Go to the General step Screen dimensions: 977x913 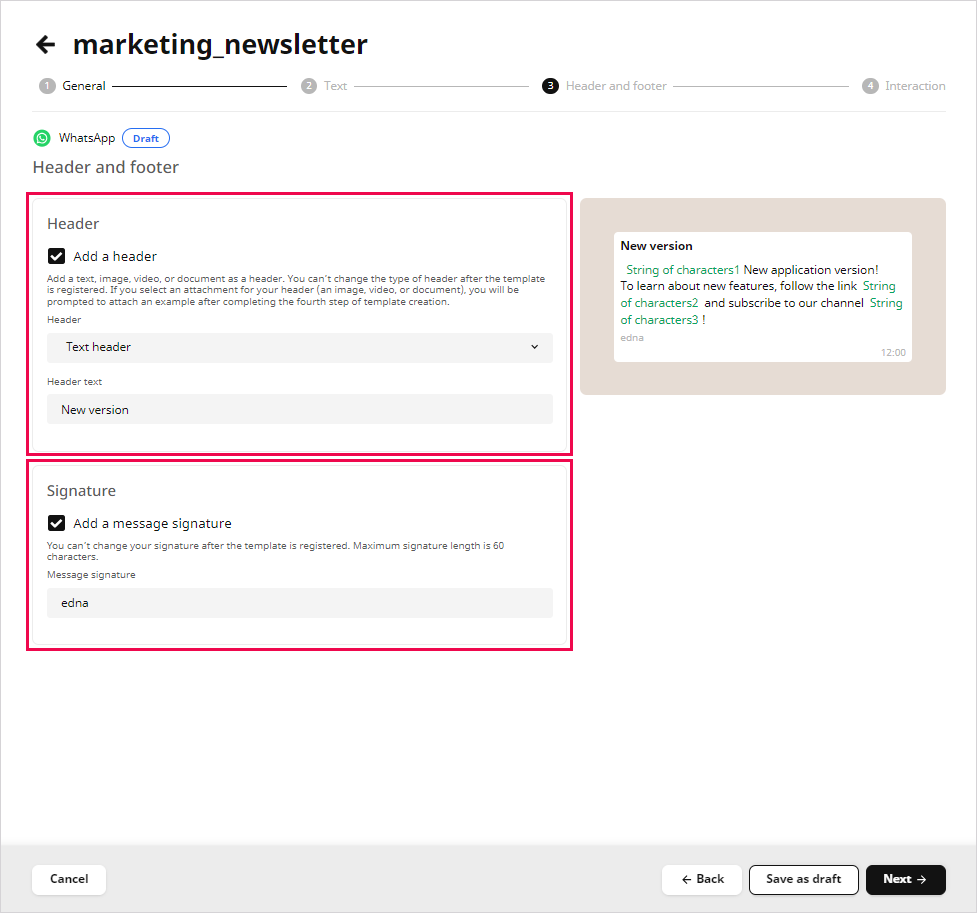pyautogui.click(x=84, y=86)
